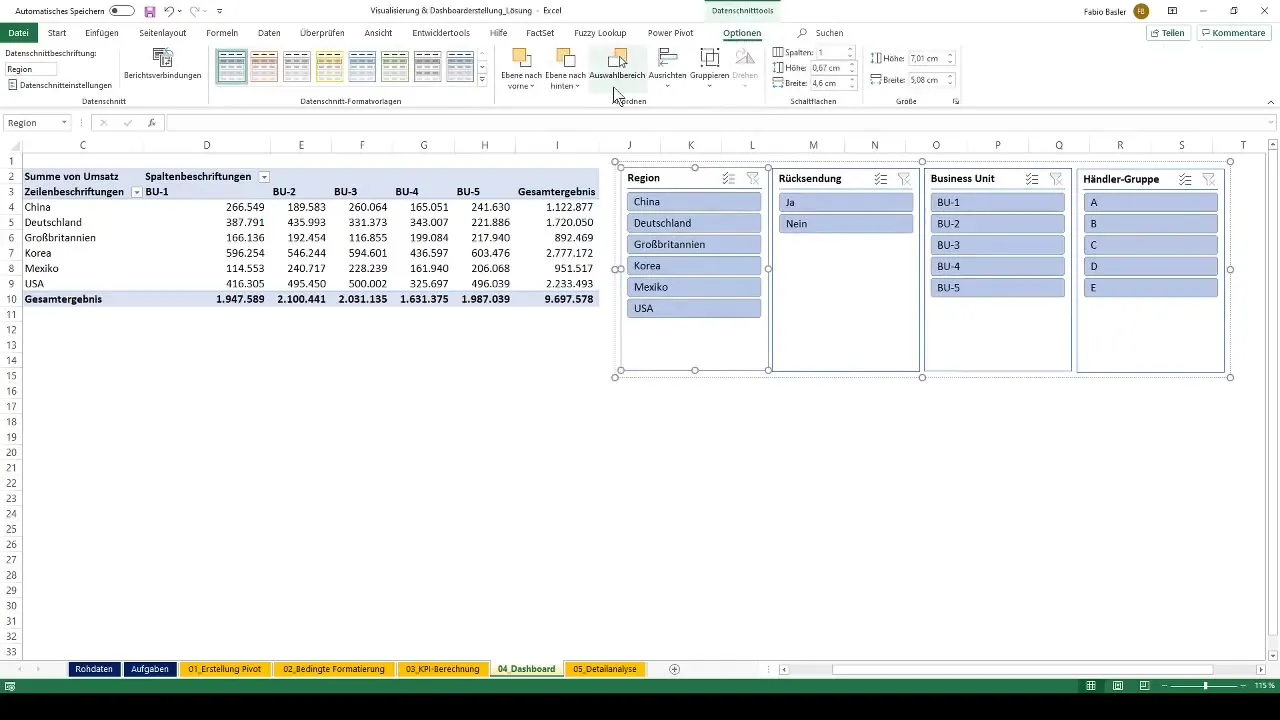This screenshot has width=1280, height=720.
Task: Open the Ausrichten align tool
Action: tap(666, 66)
